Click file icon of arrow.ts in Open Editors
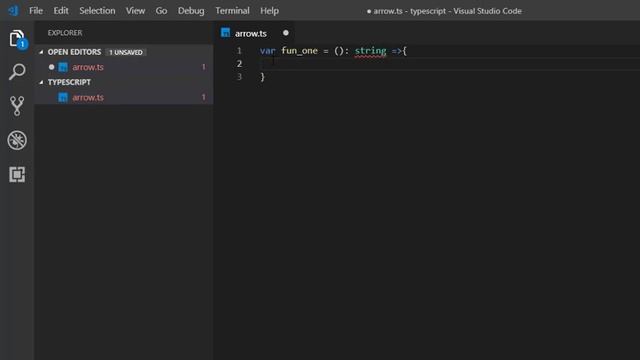640x360 pixels. [x=63, y=67]
